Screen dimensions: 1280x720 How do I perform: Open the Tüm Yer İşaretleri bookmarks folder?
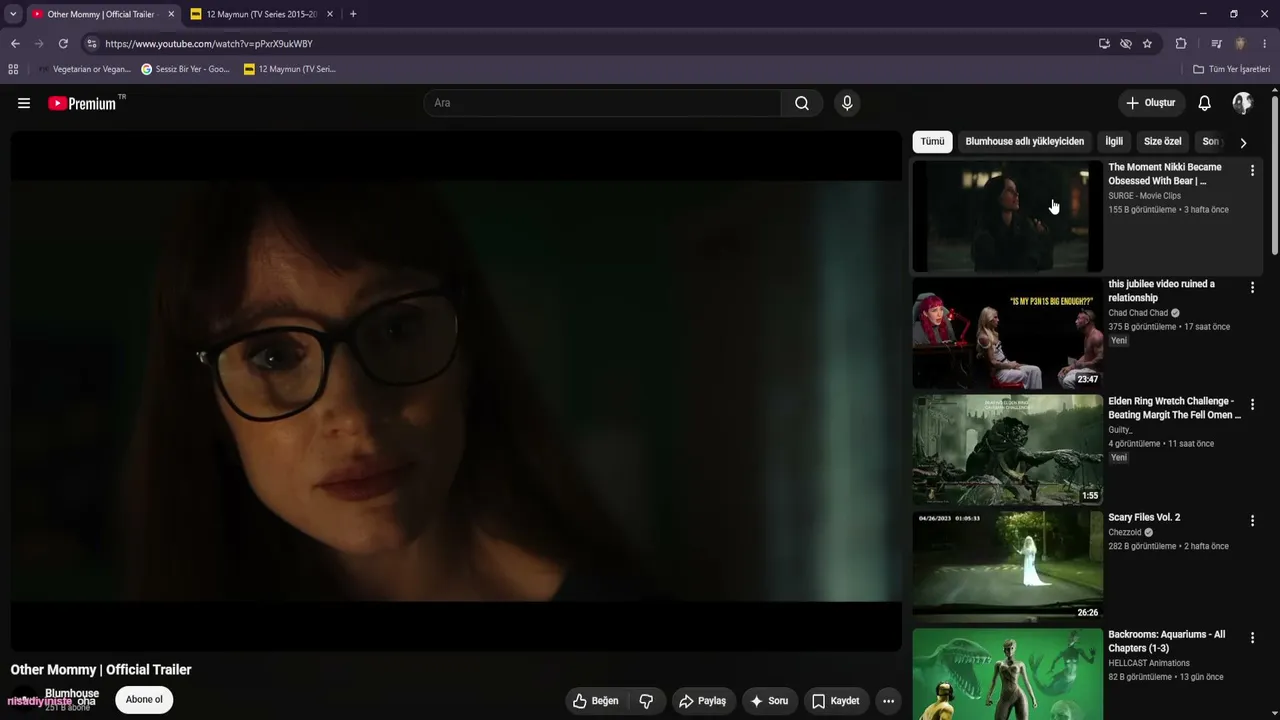click(x=1231, y=69)
